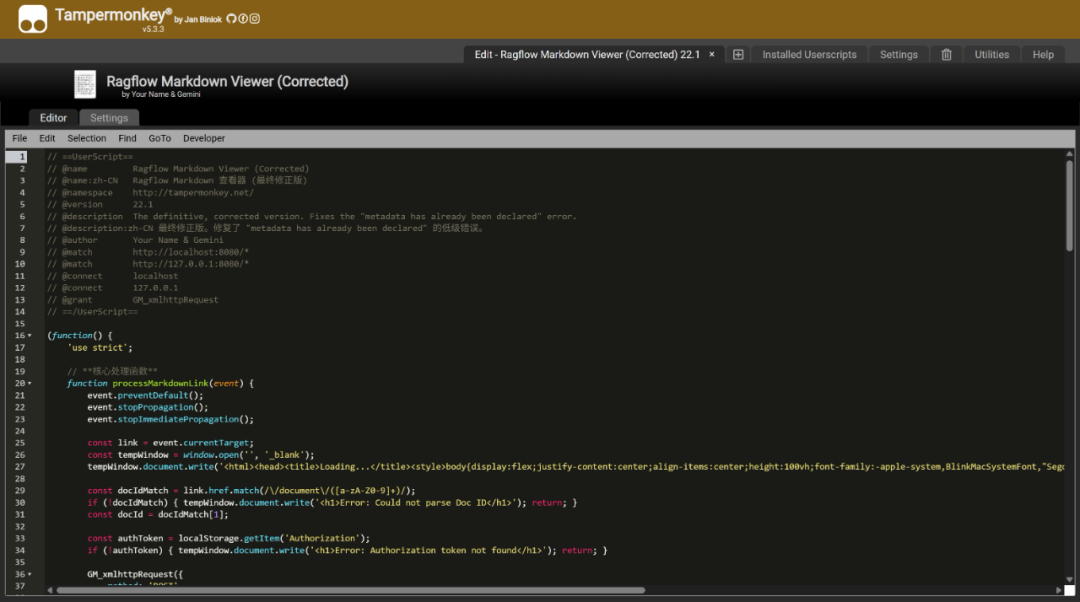Image resolution: width=1080 pixels, height=602 pixels.
Task: Collapse processMarkdownLink fold at line 20
Action: tap(29, 383)
